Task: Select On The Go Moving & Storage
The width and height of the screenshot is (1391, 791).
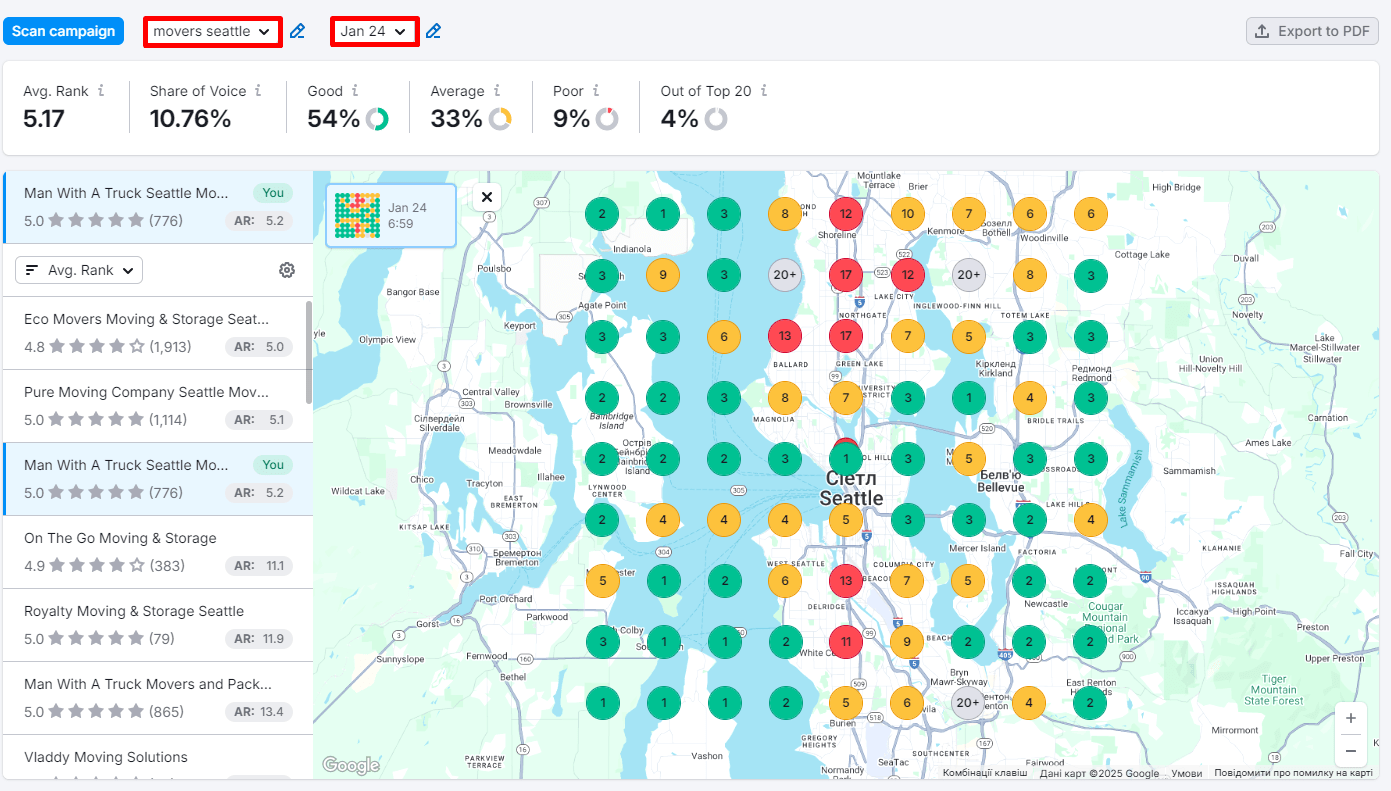Action: (158, 552)
